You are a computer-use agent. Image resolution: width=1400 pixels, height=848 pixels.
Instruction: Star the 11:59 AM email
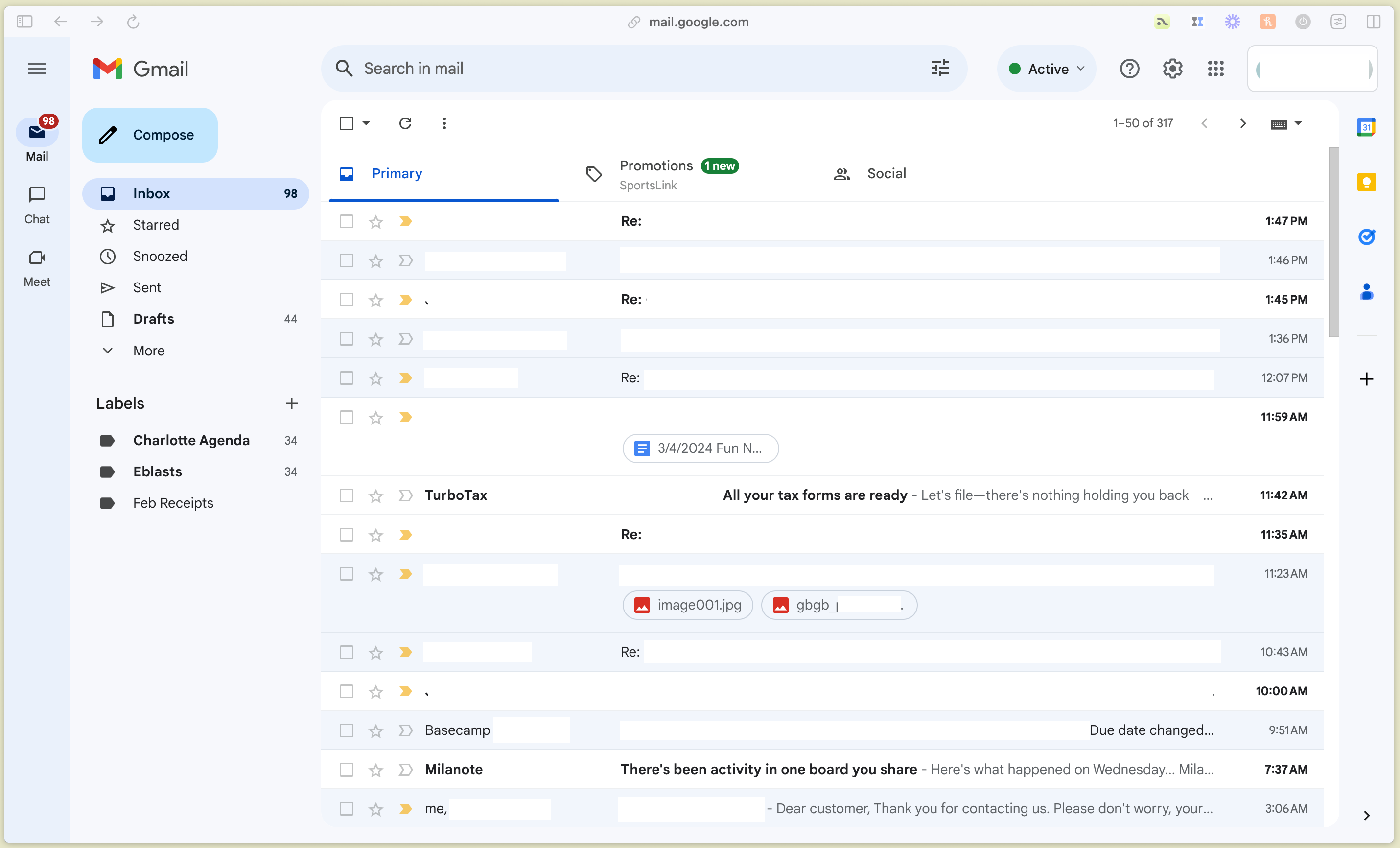click(x=375, y=418)
